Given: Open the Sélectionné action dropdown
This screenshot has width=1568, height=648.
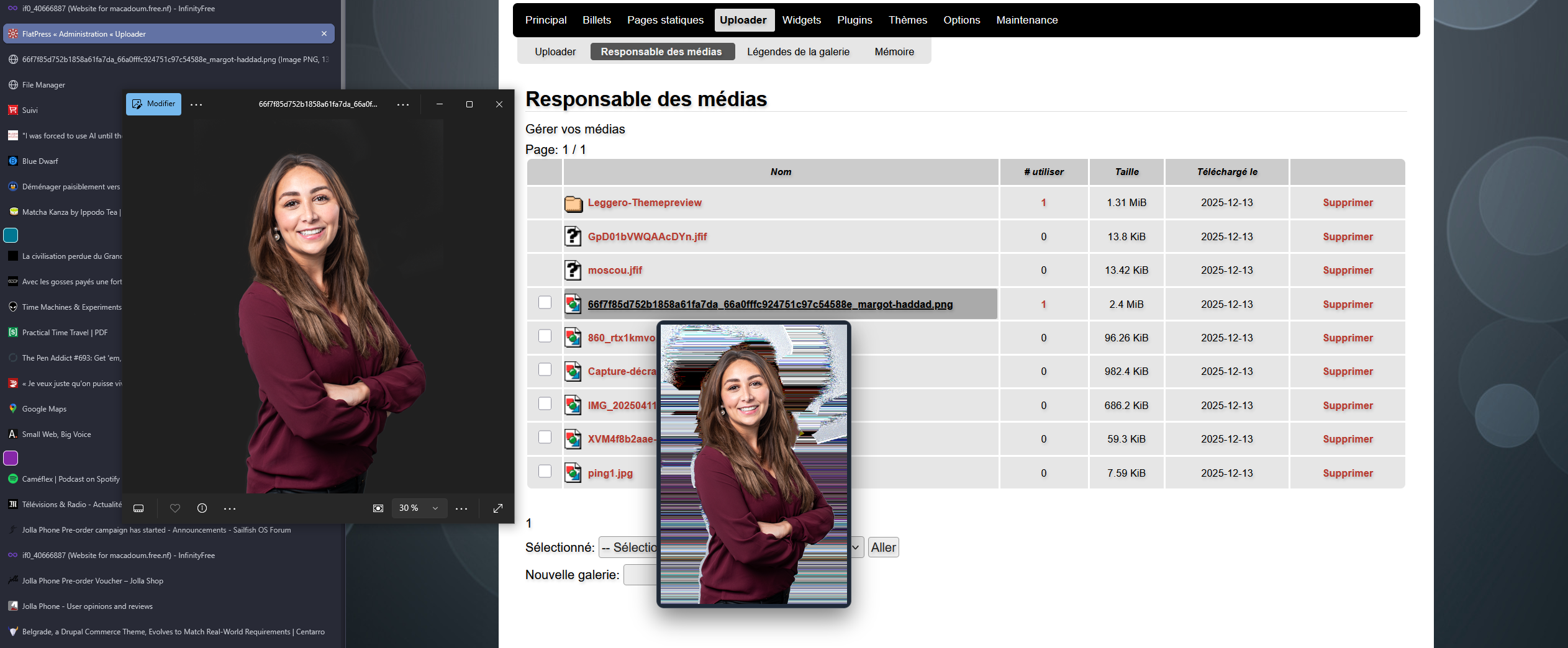Looking at the screenshot, I should 731,547.
